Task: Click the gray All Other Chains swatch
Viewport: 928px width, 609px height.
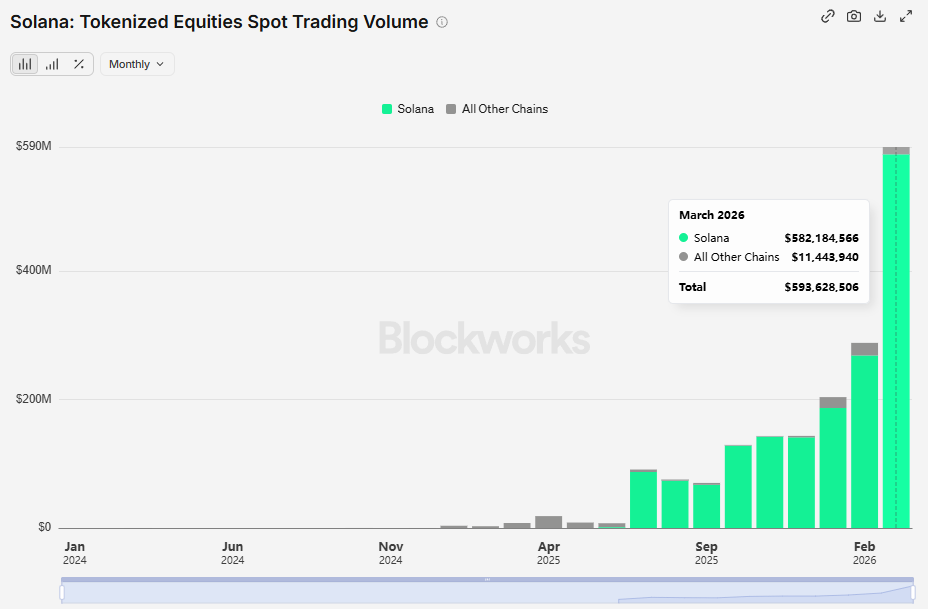Action: (x=451, y=109)
